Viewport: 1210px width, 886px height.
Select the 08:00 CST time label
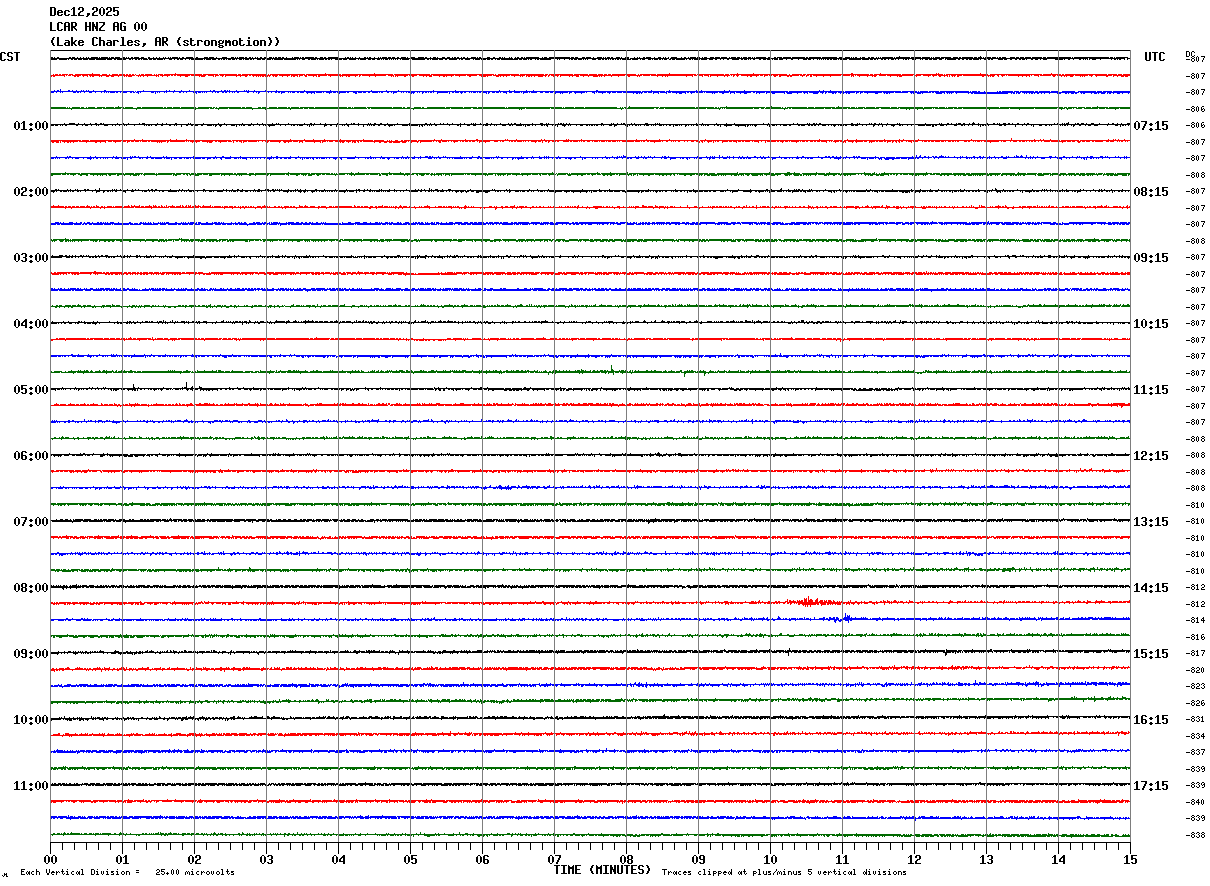click(x=30, y=588)
